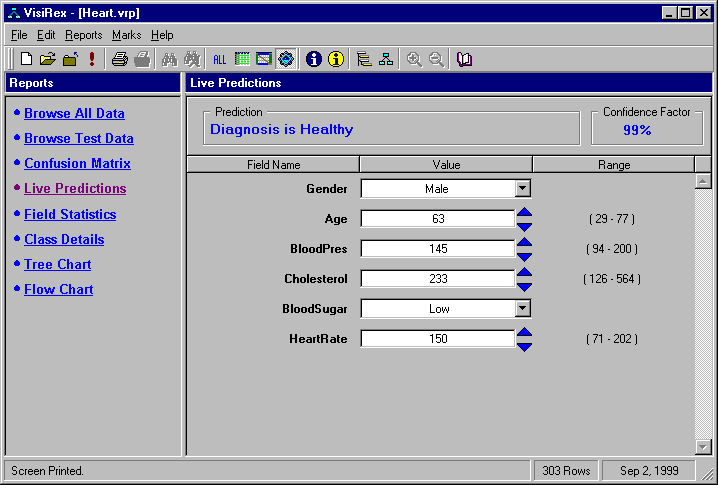This screenshot has width=718, height=485.
Task: Click the scrollbar down arrow
Action: pos(703,447)
